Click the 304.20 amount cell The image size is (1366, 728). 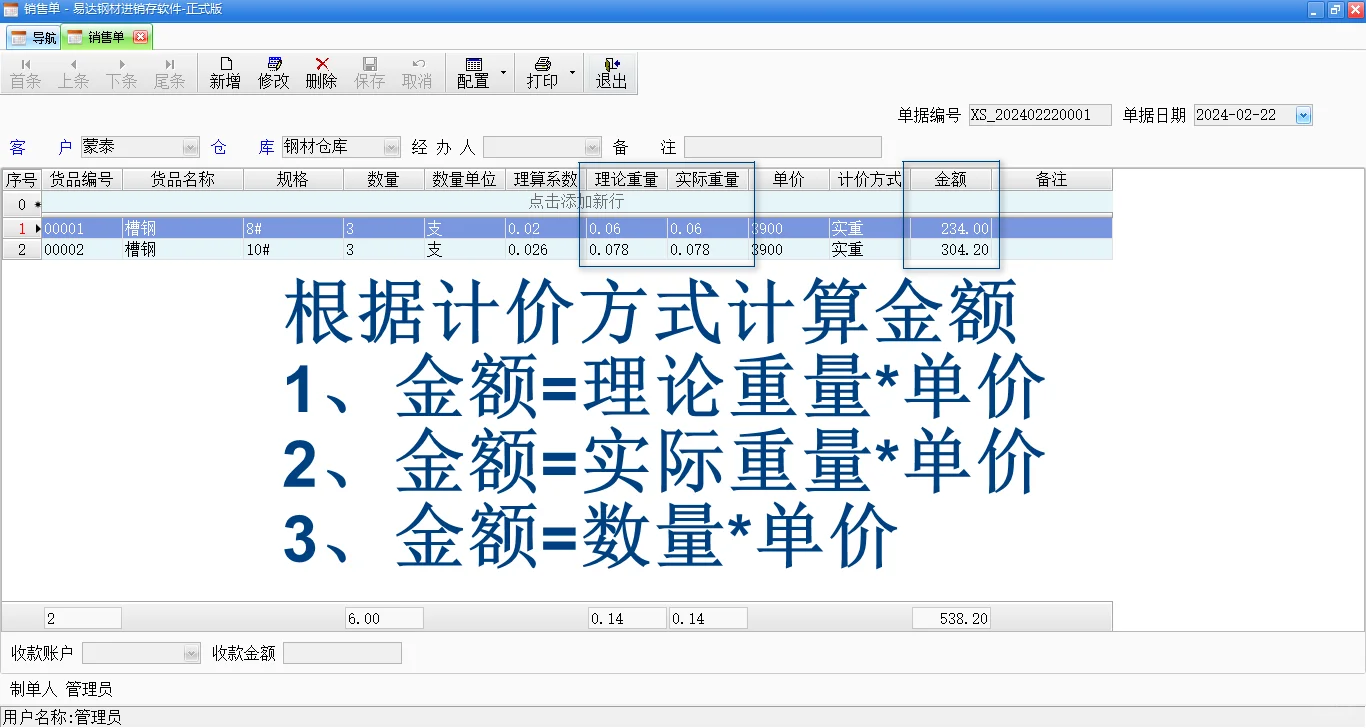point(951,250)
